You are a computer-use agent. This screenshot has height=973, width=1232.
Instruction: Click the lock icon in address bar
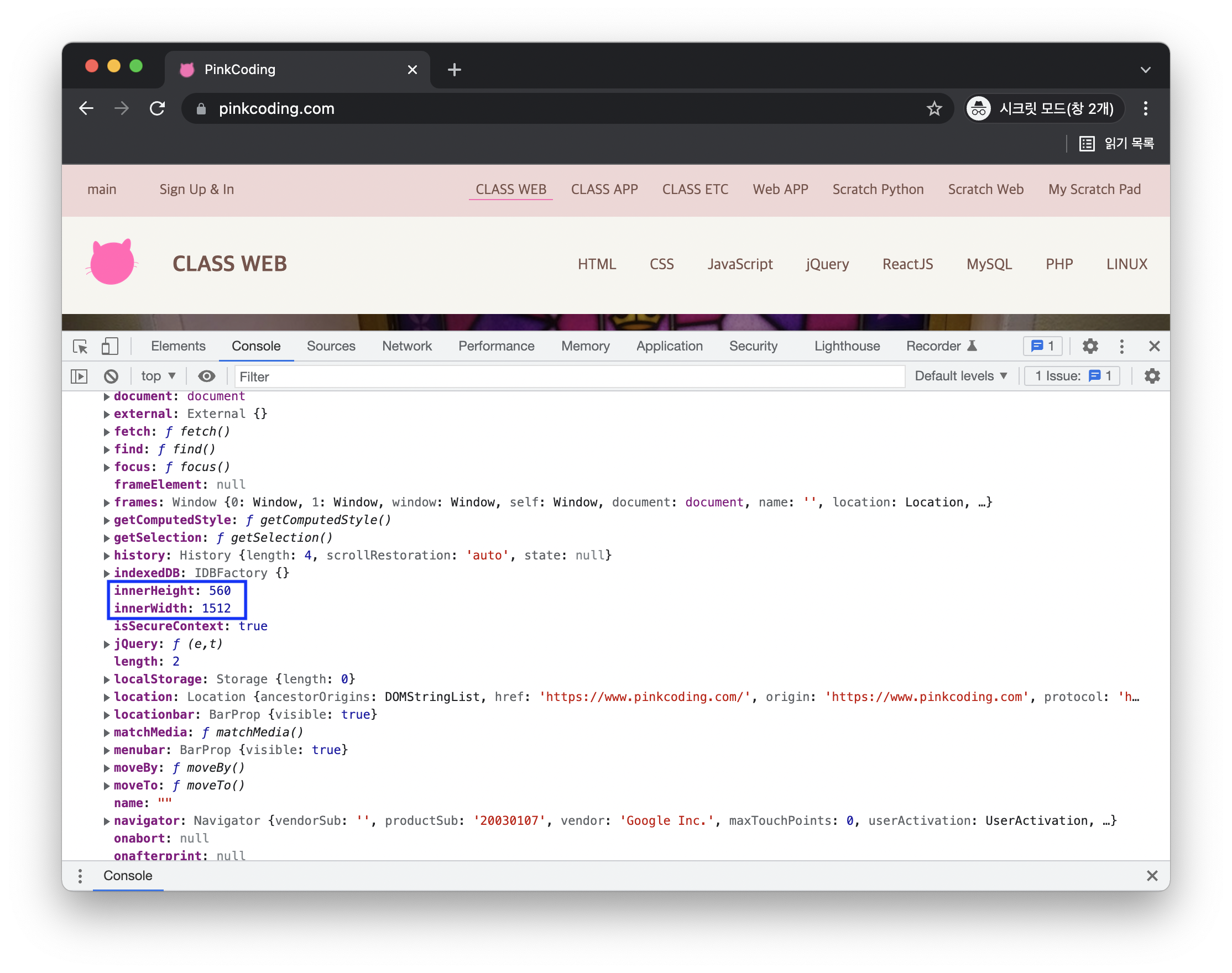[201, 108]
